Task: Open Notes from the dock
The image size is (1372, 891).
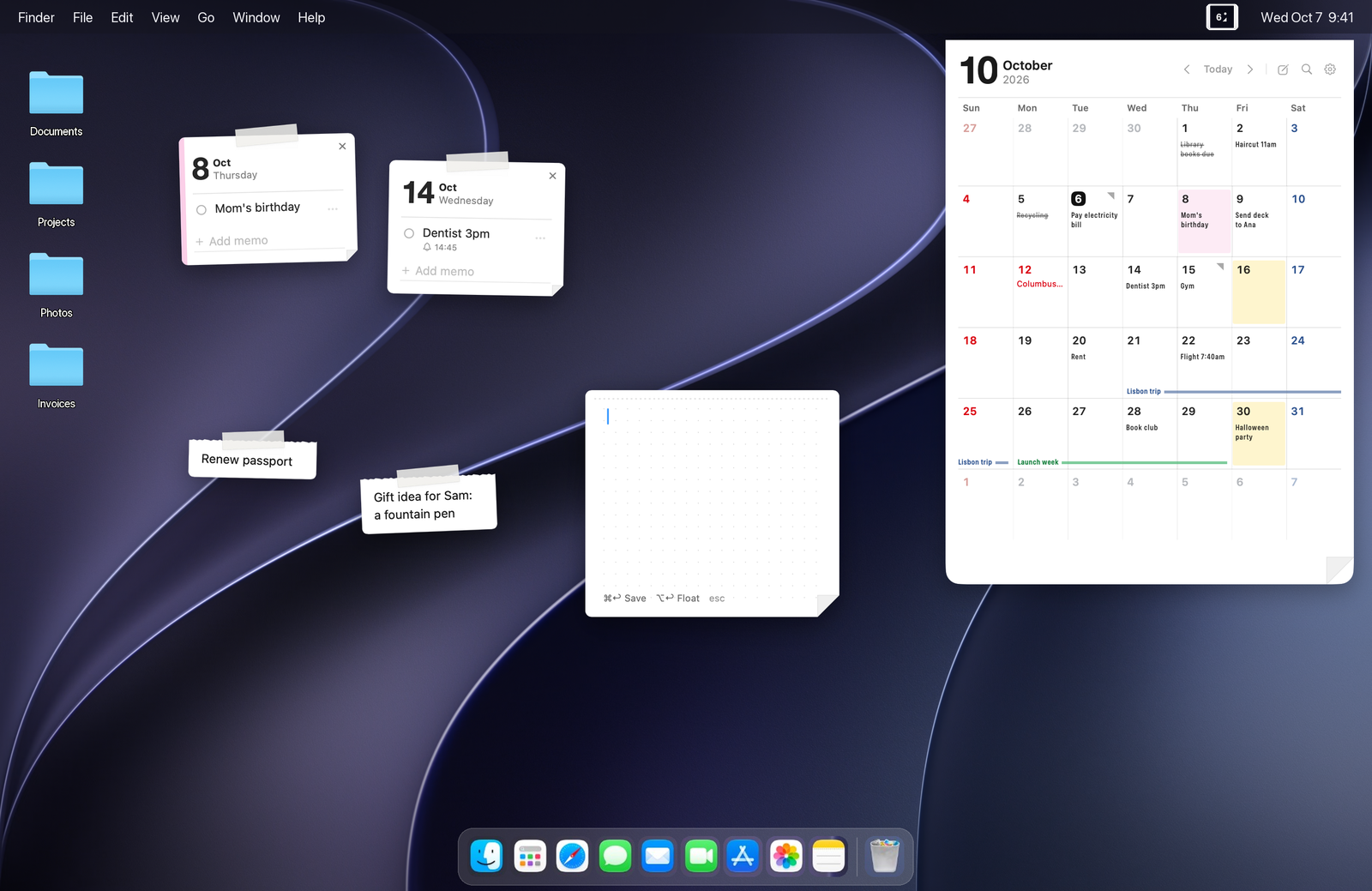Action: pyautogui.click(x=828, y=856)
